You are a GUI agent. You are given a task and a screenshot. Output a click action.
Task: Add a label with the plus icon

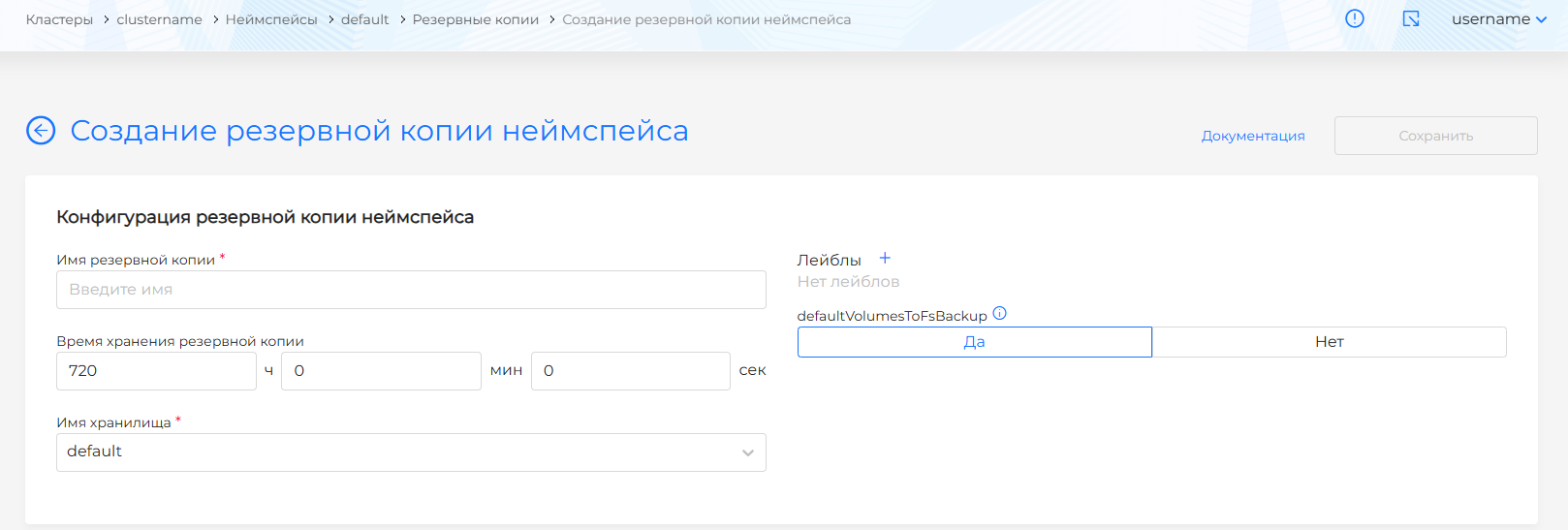(884, 259)
